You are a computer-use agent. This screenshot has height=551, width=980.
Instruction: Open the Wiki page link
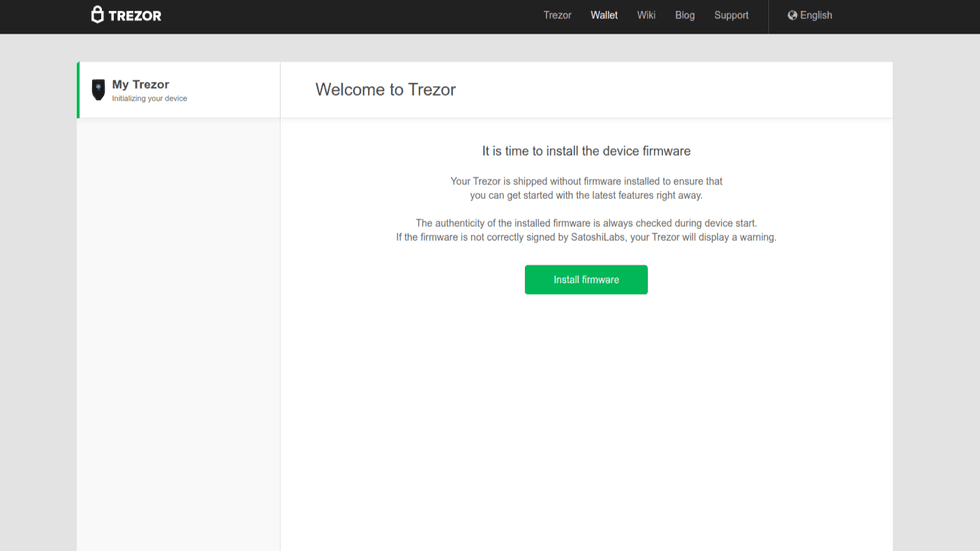pos(646,16)
